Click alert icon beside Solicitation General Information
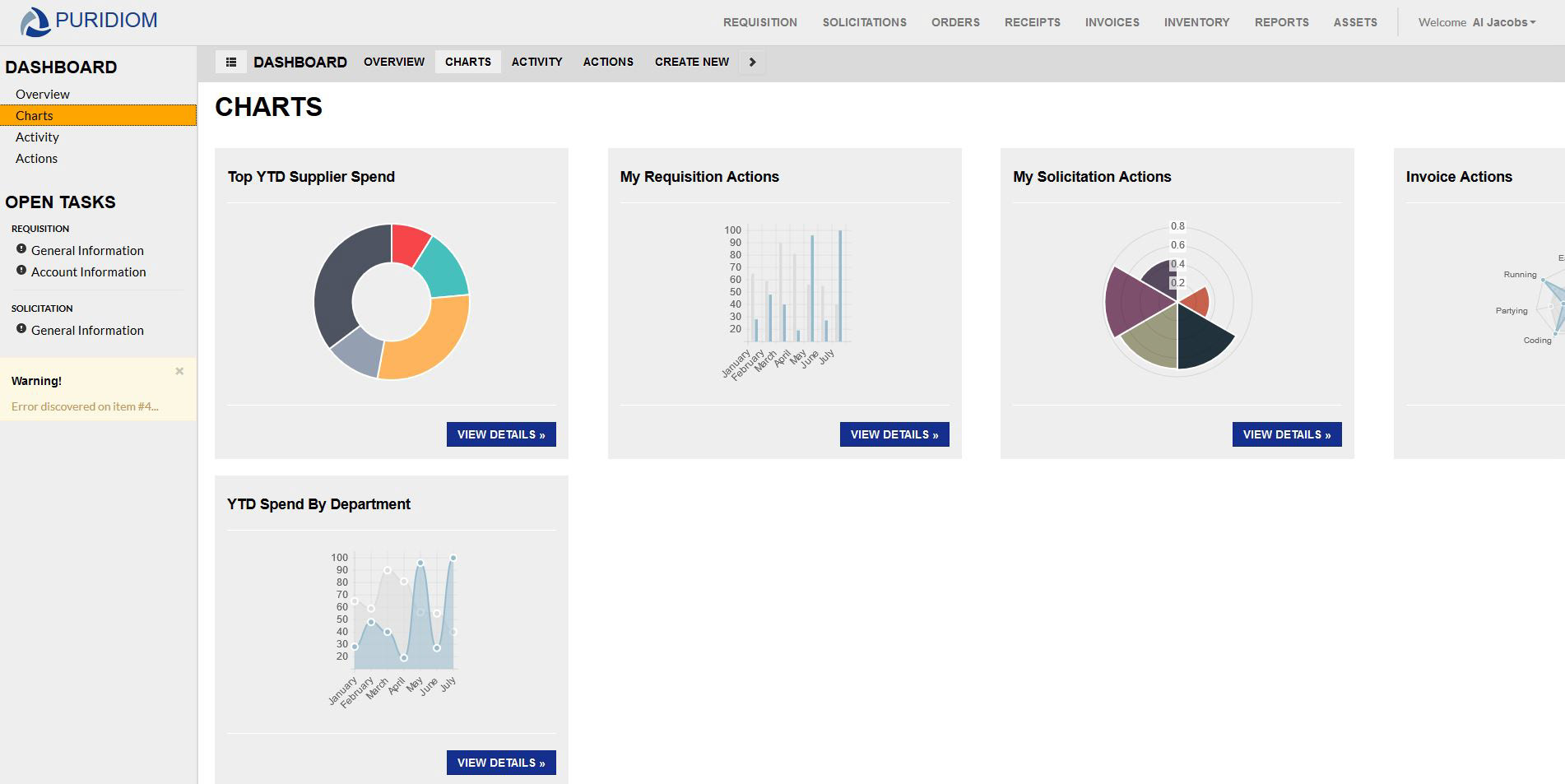Image resolution: width=1565 pixels, height=784 pixels. point(21,329)
